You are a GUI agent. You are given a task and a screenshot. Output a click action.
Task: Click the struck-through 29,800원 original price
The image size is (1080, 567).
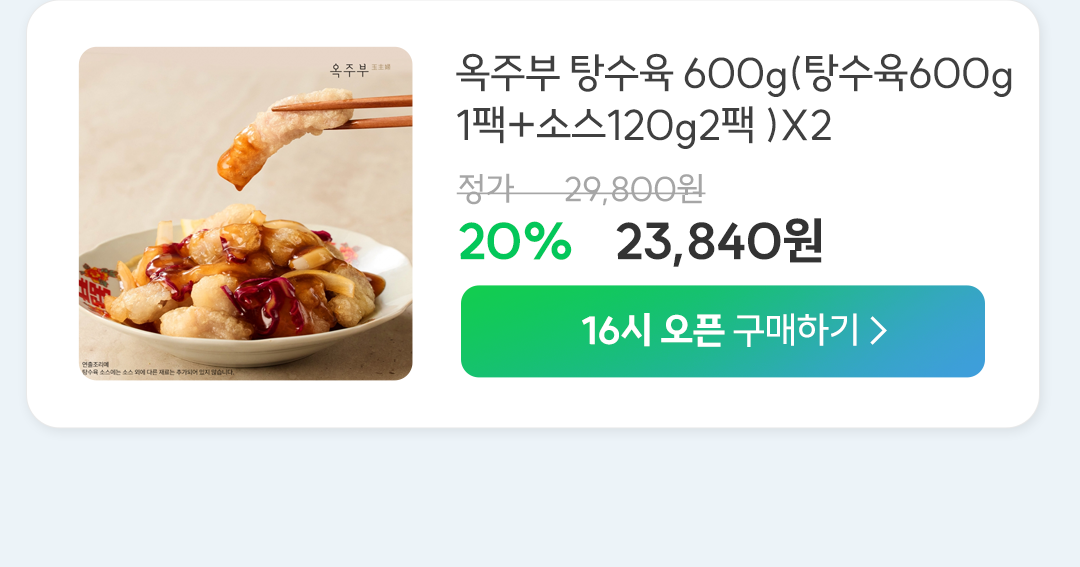634,189
